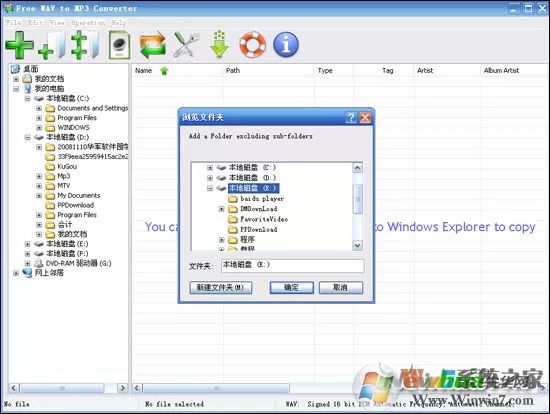Image resolution: width=550 pixels, height=414 pixels.
Task: Click the green plus Add Files icon
Action: click(19, 45)
